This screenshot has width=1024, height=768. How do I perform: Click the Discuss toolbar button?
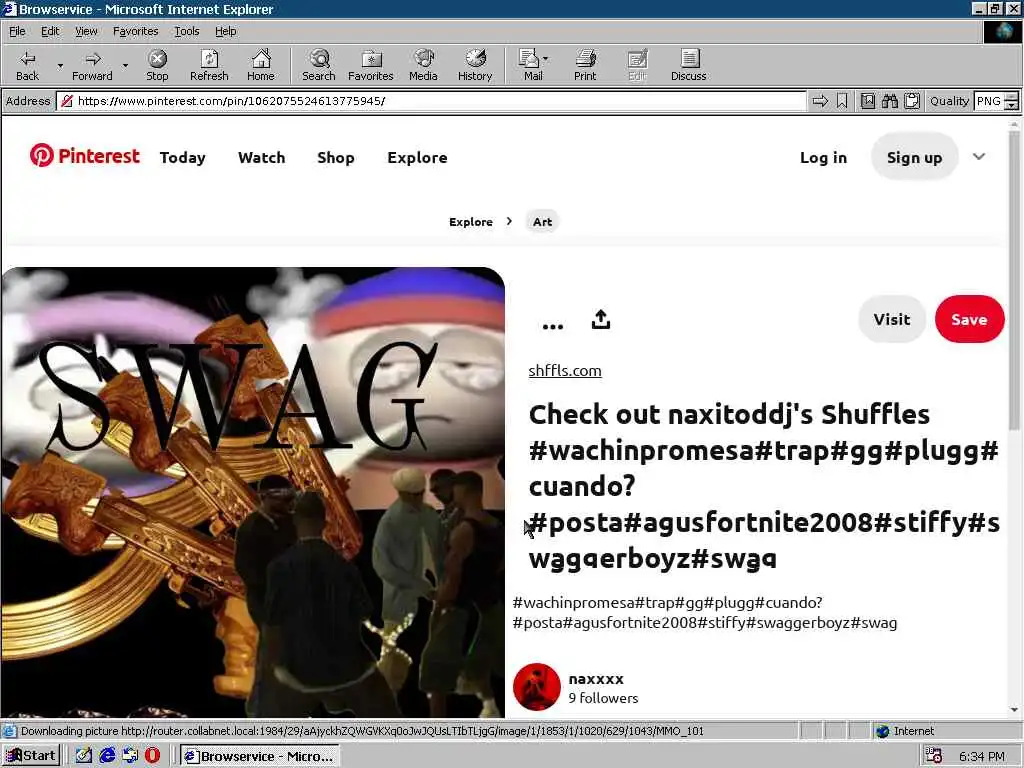[x=688, y=65]
